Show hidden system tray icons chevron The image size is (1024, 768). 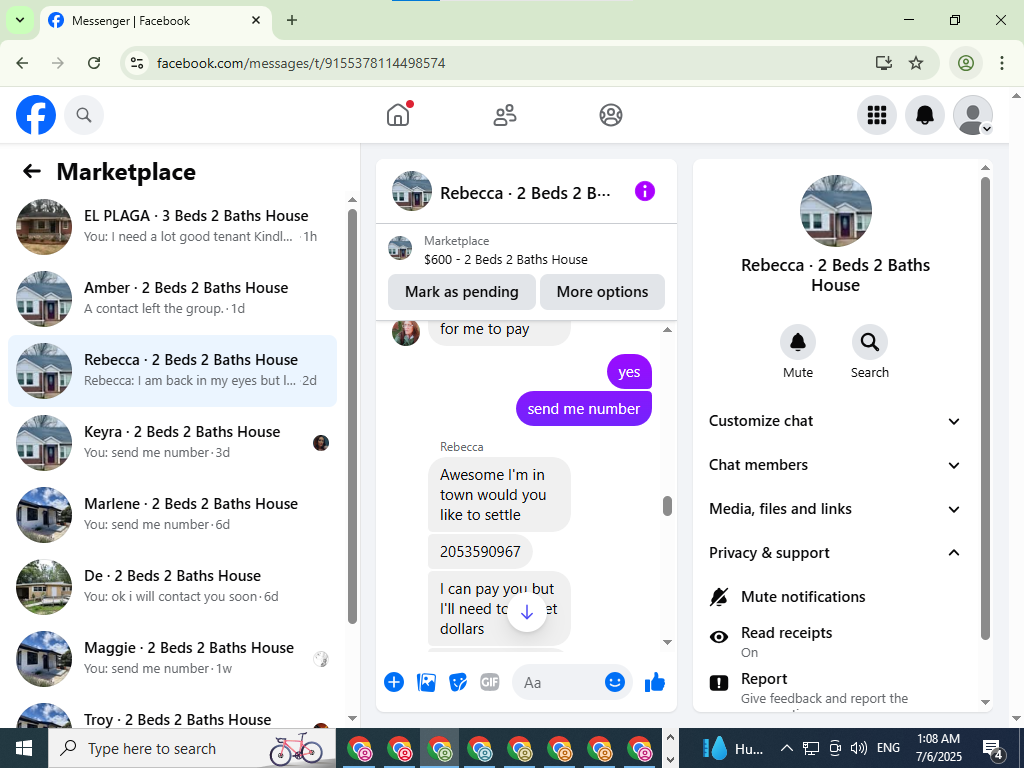click(787, 748)
